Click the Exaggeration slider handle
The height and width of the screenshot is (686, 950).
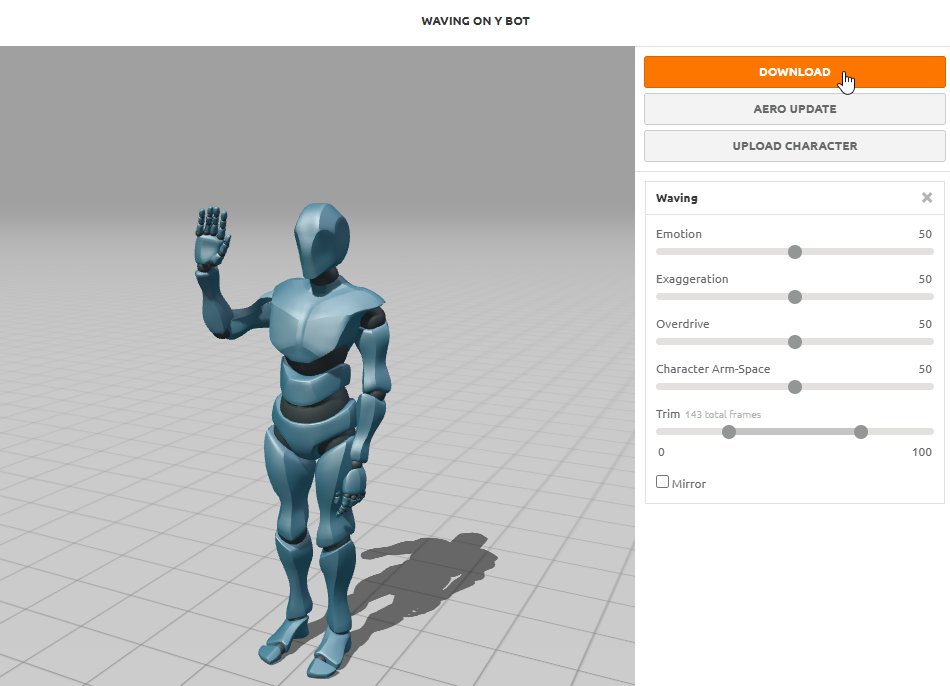click(x=795, y=297)
